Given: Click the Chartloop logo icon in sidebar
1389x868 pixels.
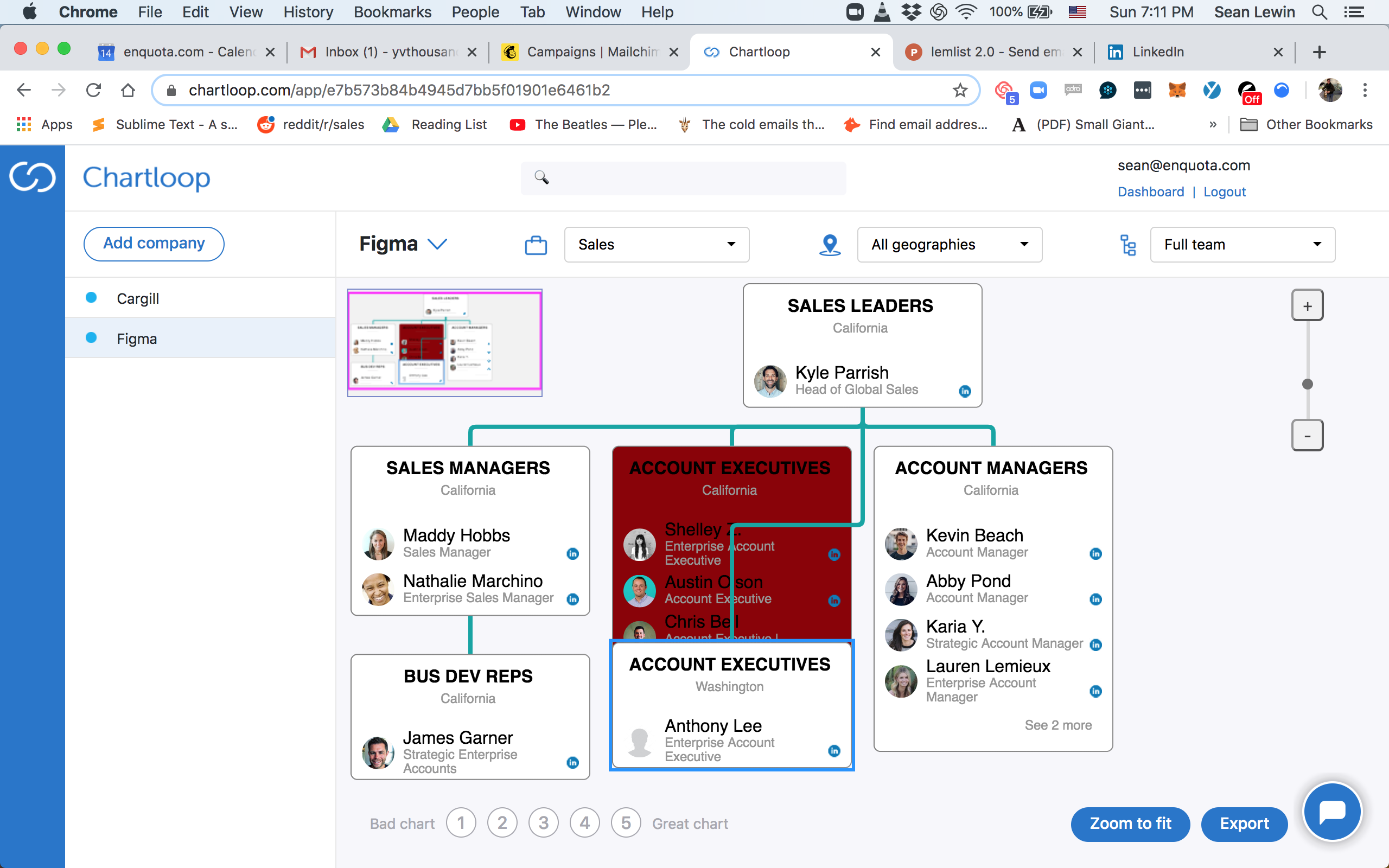Looking at the screenshot, I should pos(32,177).
